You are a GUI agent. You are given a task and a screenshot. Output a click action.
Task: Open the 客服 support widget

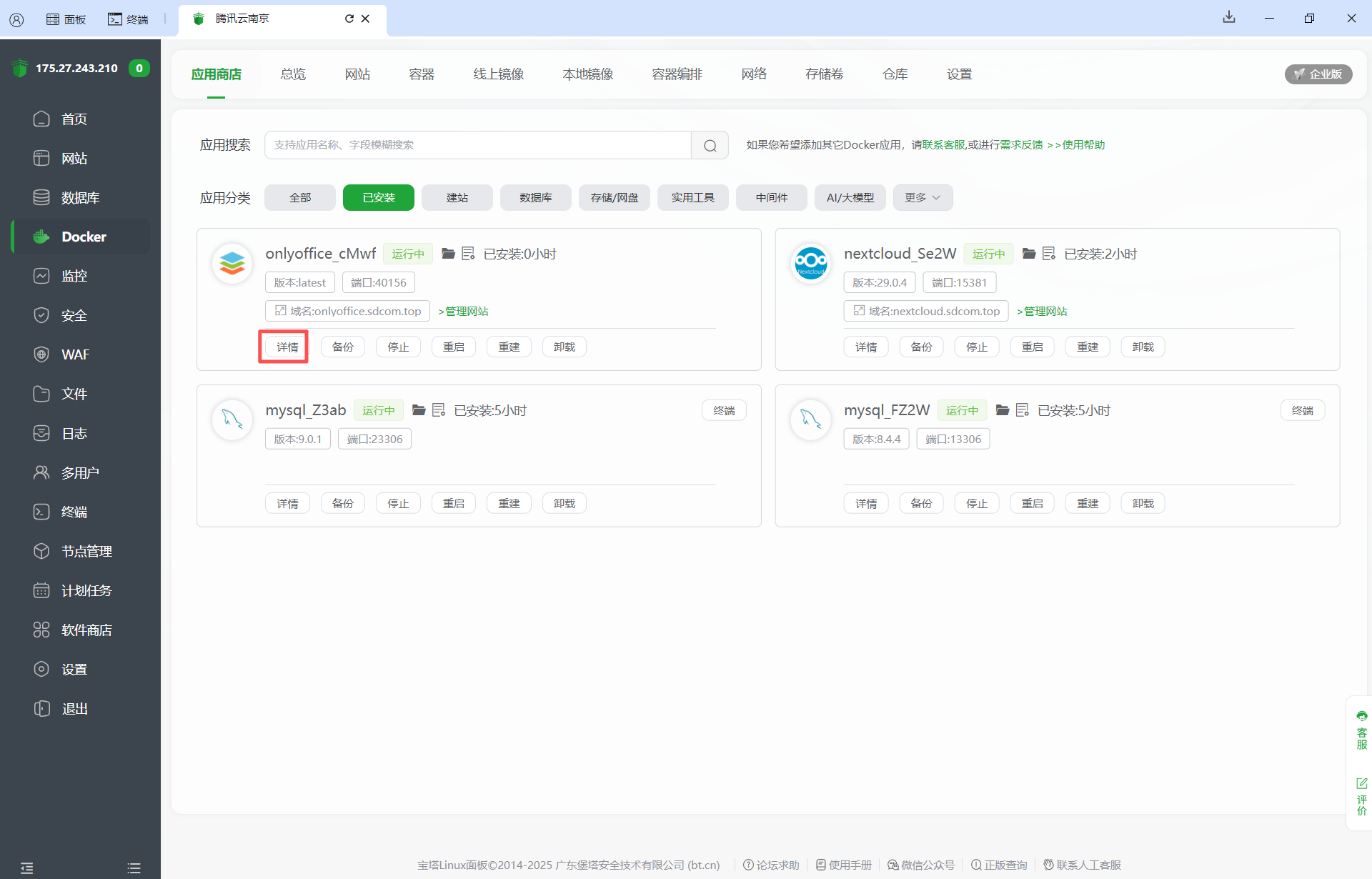pos(1361,730)
